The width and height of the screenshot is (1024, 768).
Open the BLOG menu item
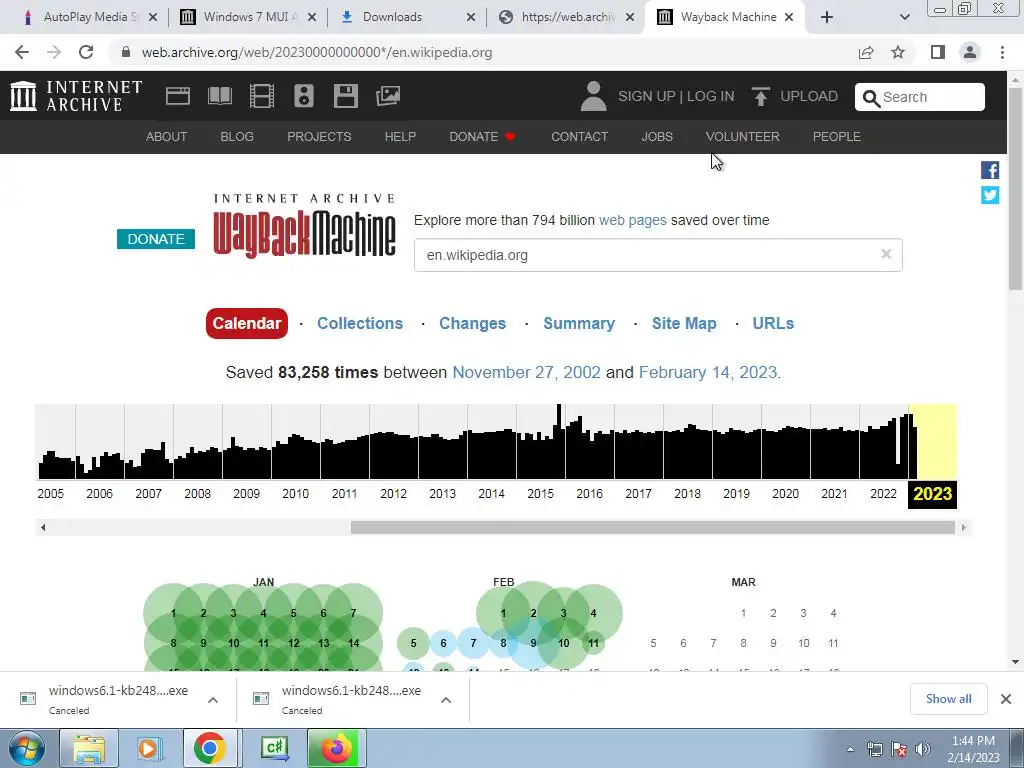(236, 136)
